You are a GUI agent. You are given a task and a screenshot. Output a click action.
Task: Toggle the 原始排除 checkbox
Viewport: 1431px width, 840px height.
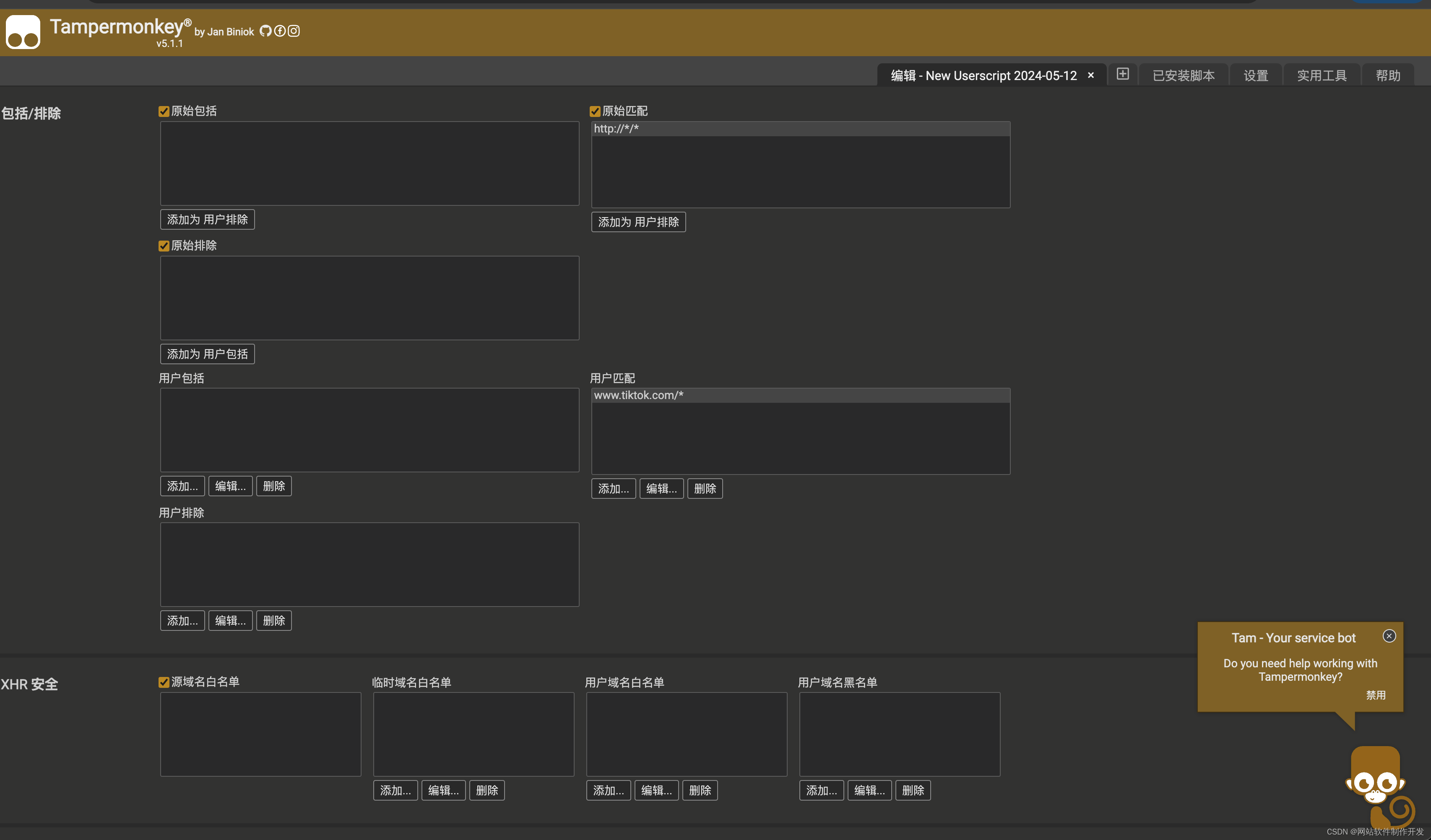(164, 246)
